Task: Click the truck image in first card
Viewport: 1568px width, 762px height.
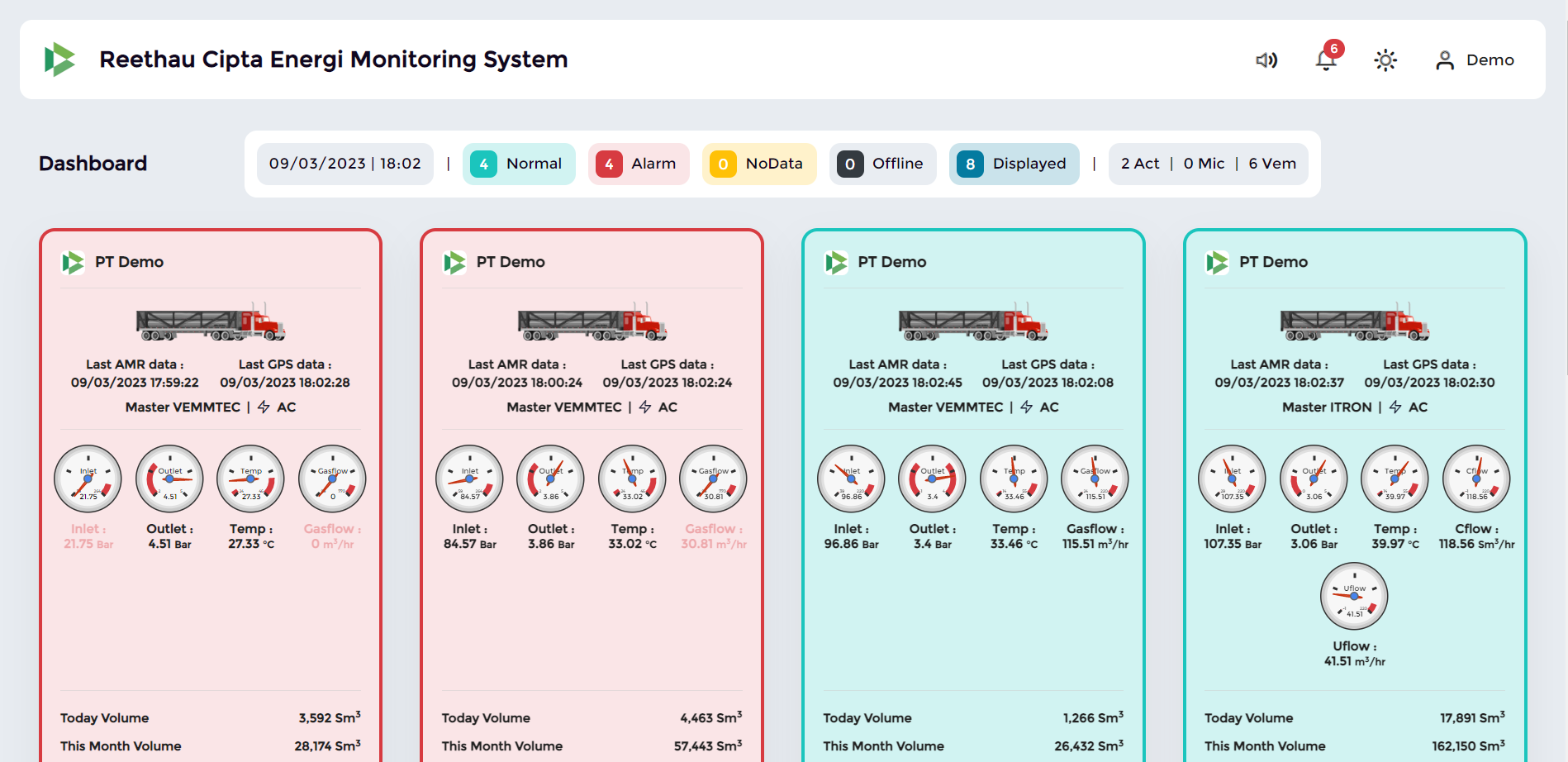Action: pyautogui.click(x=211, y=321)
